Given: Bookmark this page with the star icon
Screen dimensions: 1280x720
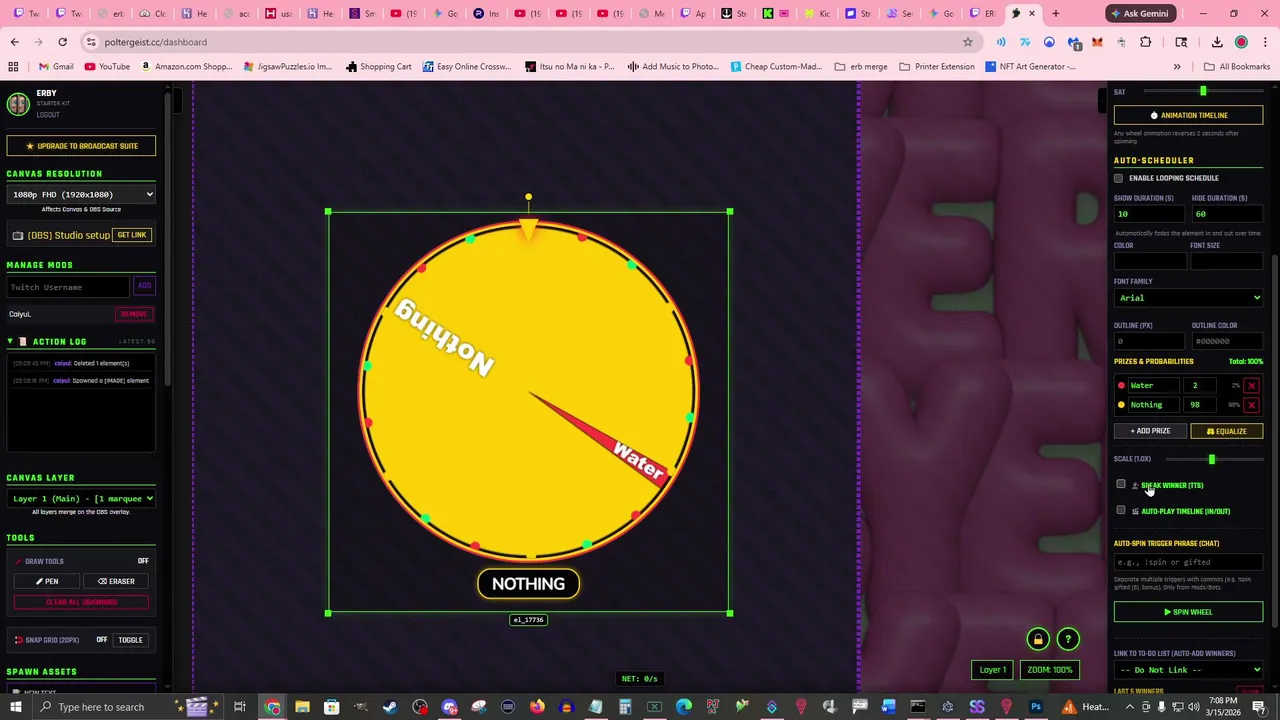Looking at the screenshot, I should point(967,42).
